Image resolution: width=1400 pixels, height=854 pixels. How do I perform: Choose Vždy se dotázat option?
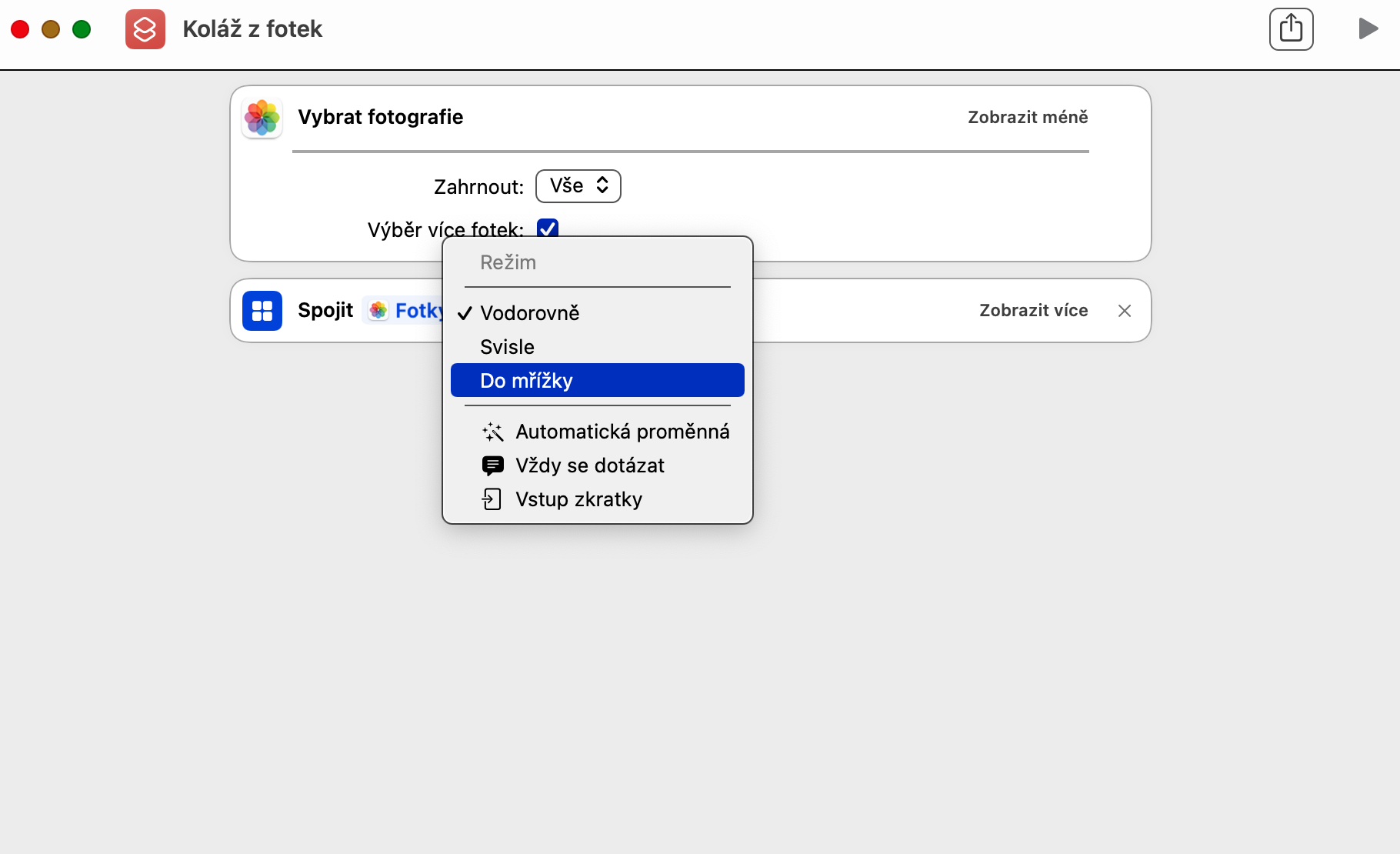[589, 465]
